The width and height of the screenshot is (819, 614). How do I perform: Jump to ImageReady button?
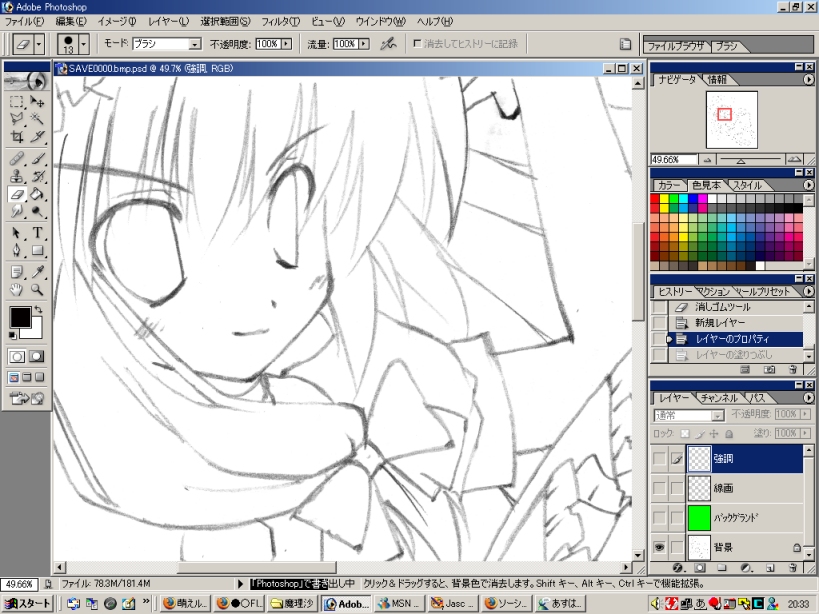(x=27, y=398)
